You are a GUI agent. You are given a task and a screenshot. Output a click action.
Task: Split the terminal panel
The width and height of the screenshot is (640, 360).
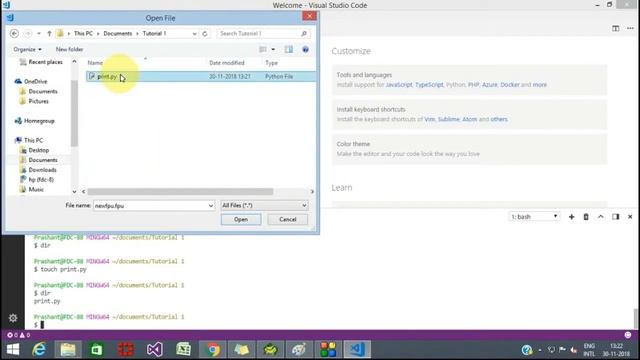point(616,217)
